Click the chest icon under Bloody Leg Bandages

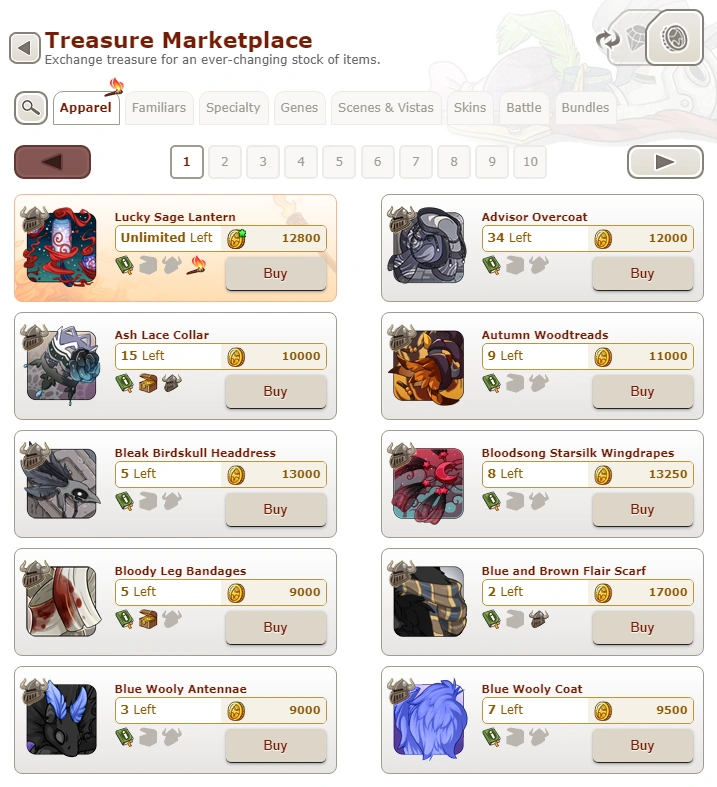pos(148,619)
